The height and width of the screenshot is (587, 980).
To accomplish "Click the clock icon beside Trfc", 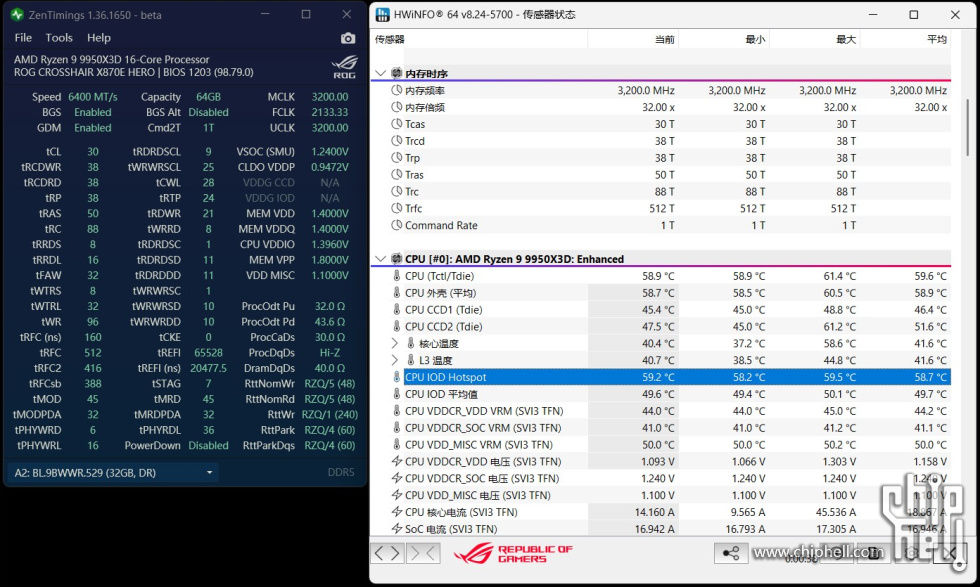I will pyautogui.click(x=396, y=208).
